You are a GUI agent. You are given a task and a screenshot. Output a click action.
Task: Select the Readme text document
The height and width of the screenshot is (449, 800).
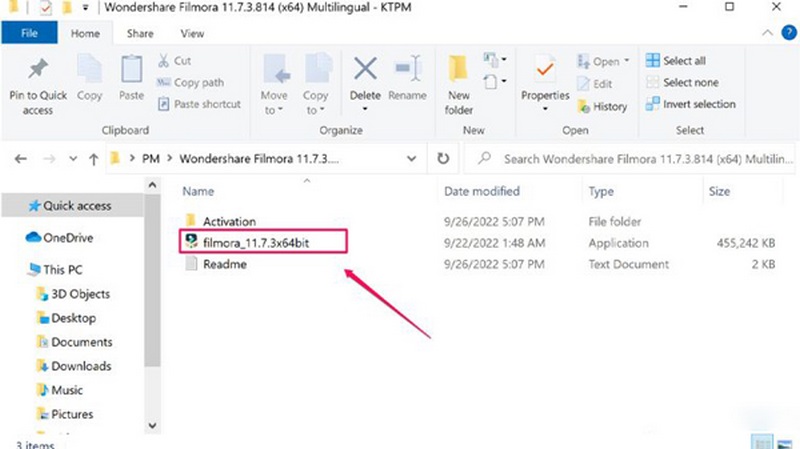pyautogui.click(x=224, y=264)
